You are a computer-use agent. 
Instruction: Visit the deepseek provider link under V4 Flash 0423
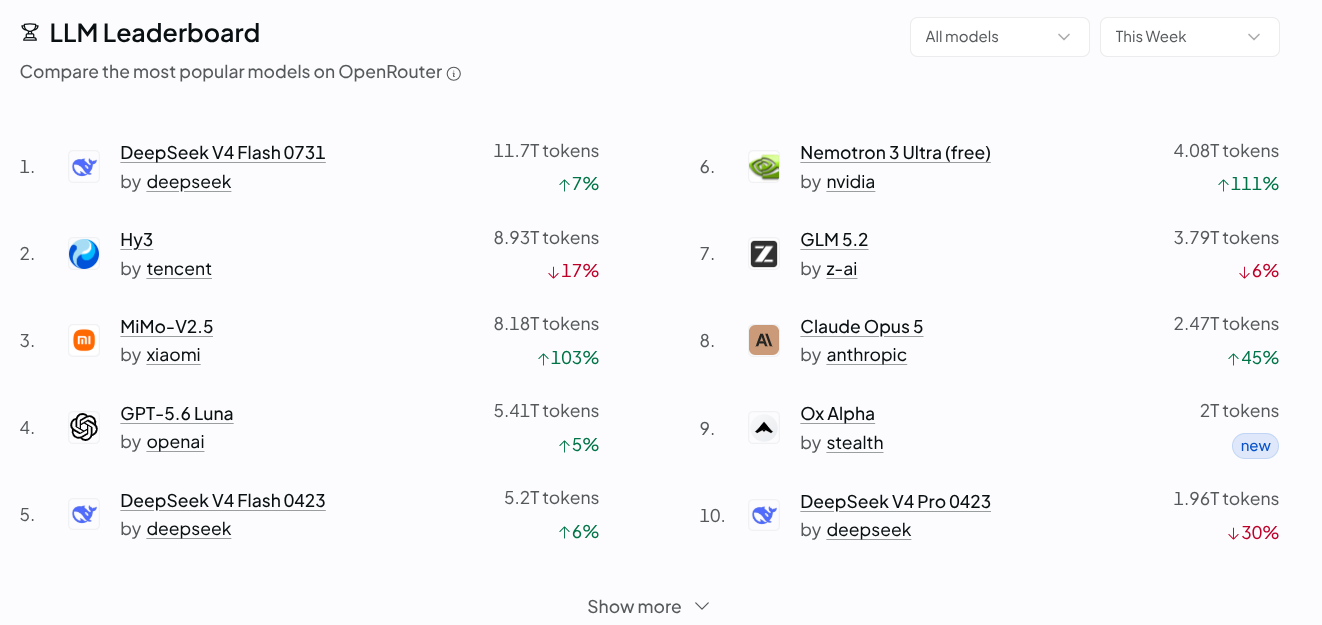[x=189, y=529]
